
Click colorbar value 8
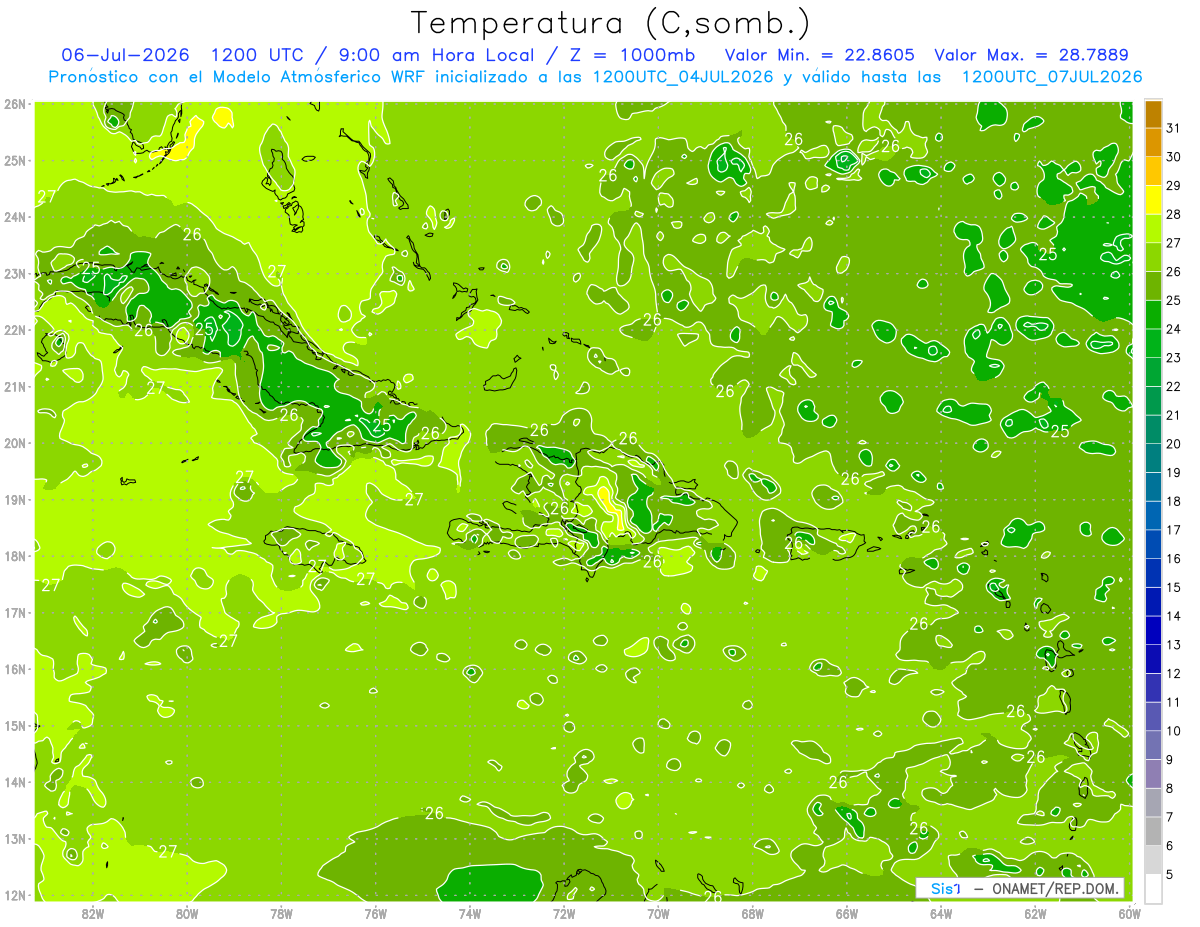pos(1170,788)
